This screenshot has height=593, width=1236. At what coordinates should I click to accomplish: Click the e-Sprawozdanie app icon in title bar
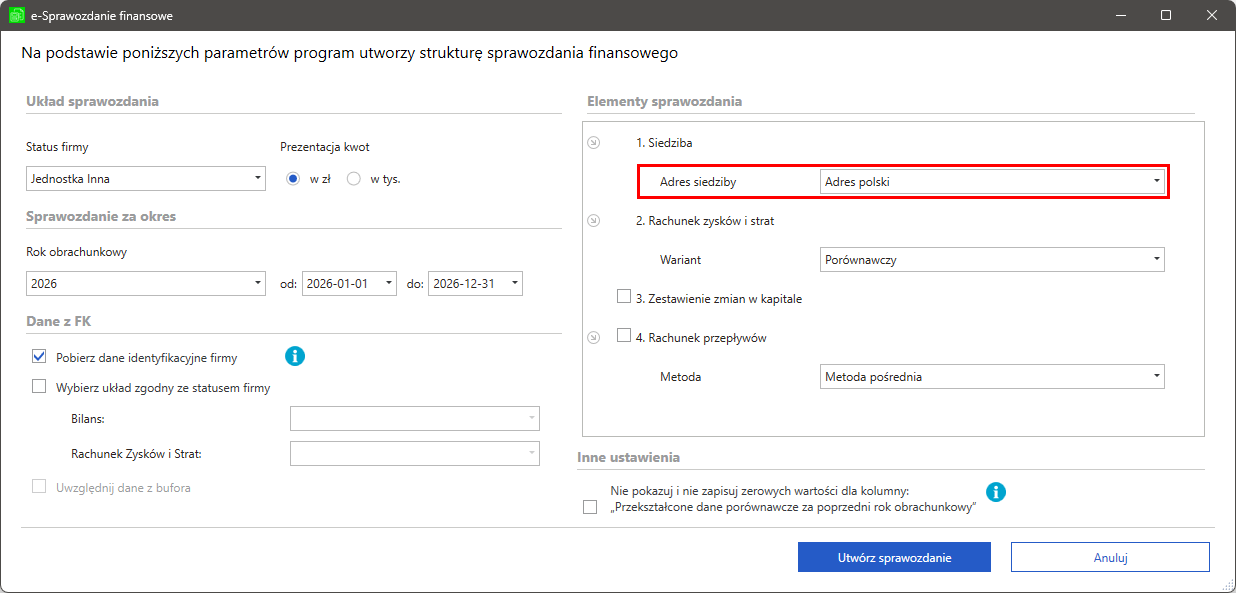(x=16, y=16)
